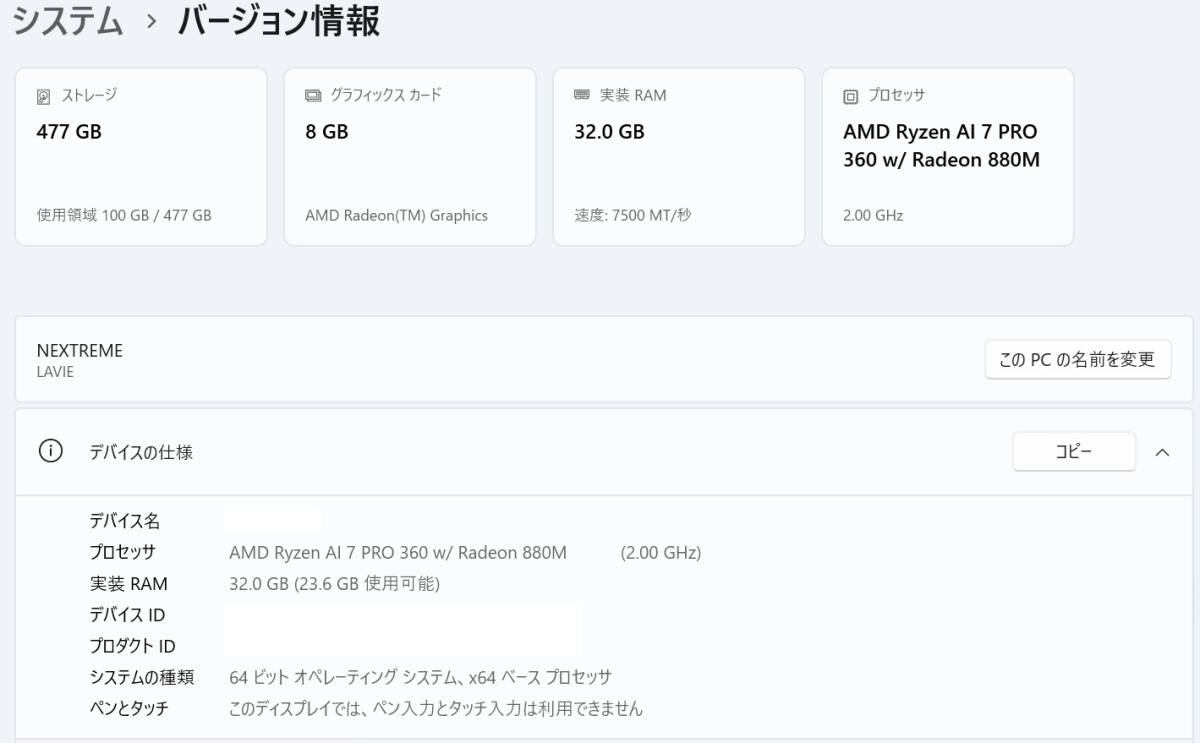Click the installed RAM icon
This screenshot has width=1200, height=743.
tap(582, 96)
